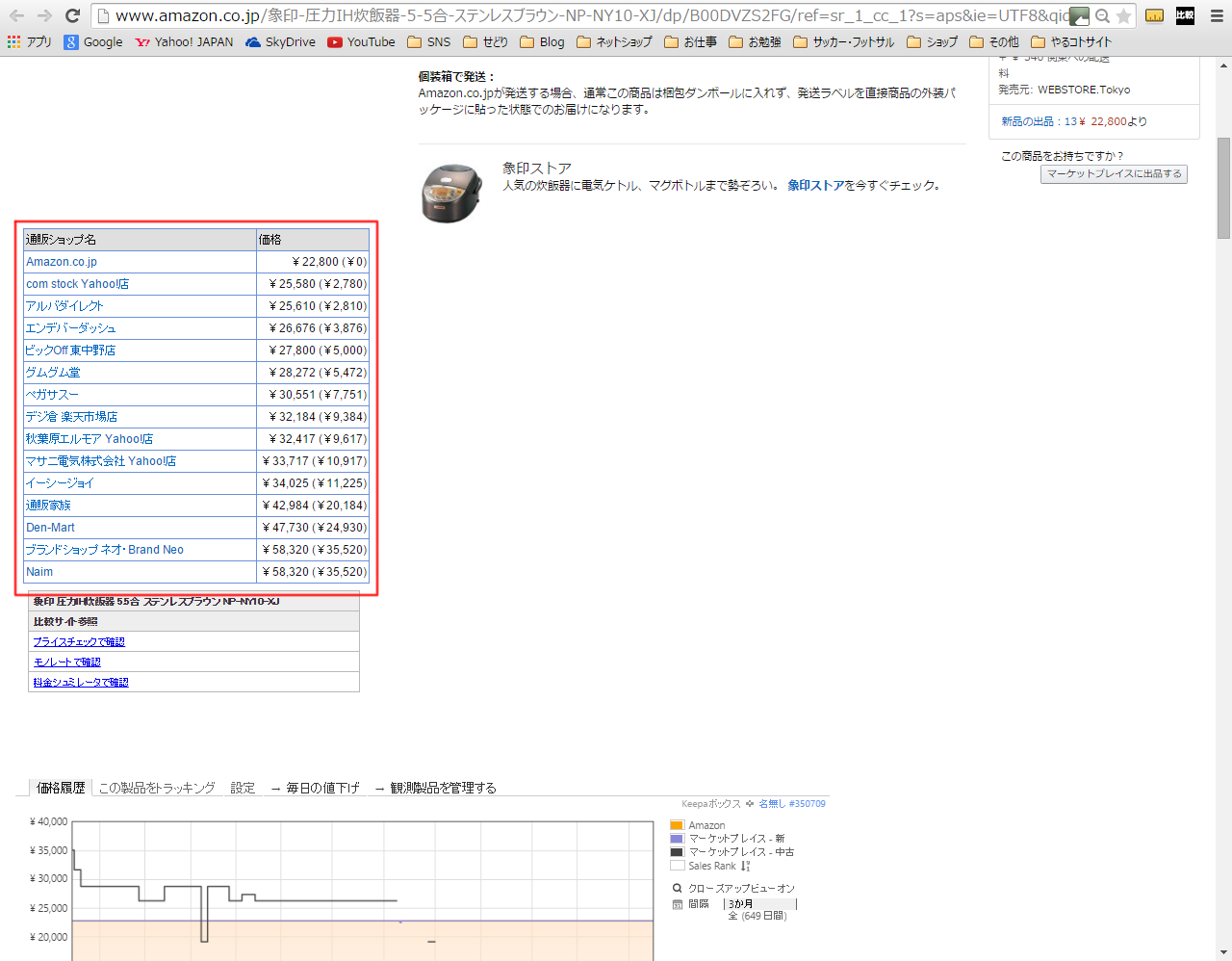Open the Blog bookmark folder
Viewport: 1232px width, 961px height.
(x=542, y=42)
